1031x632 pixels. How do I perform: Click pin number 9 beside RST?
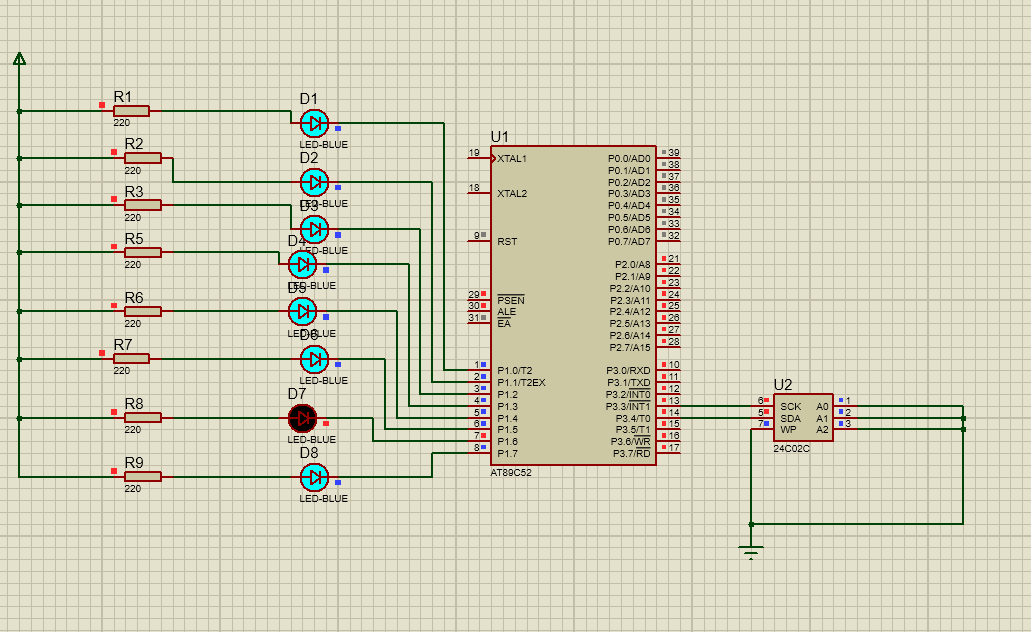click(x=477, y=235)
